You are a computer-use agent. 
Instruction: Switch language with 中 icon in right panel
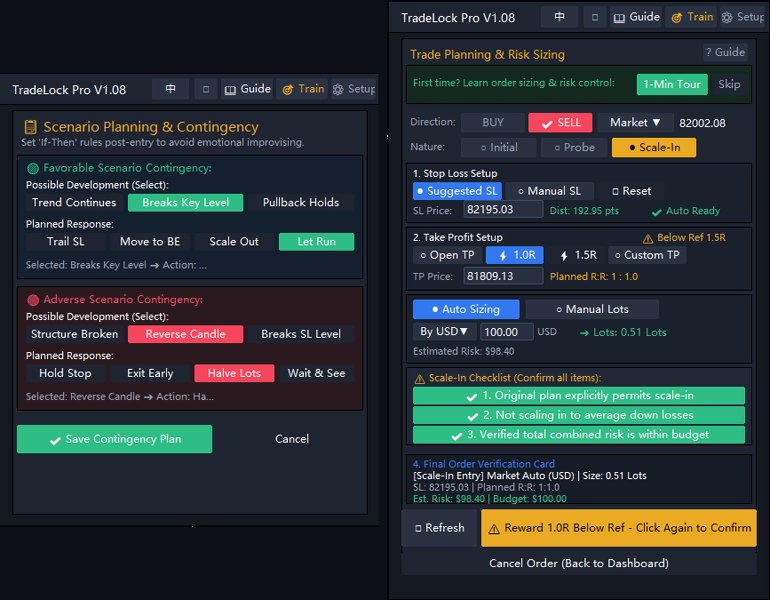(559, 17)
